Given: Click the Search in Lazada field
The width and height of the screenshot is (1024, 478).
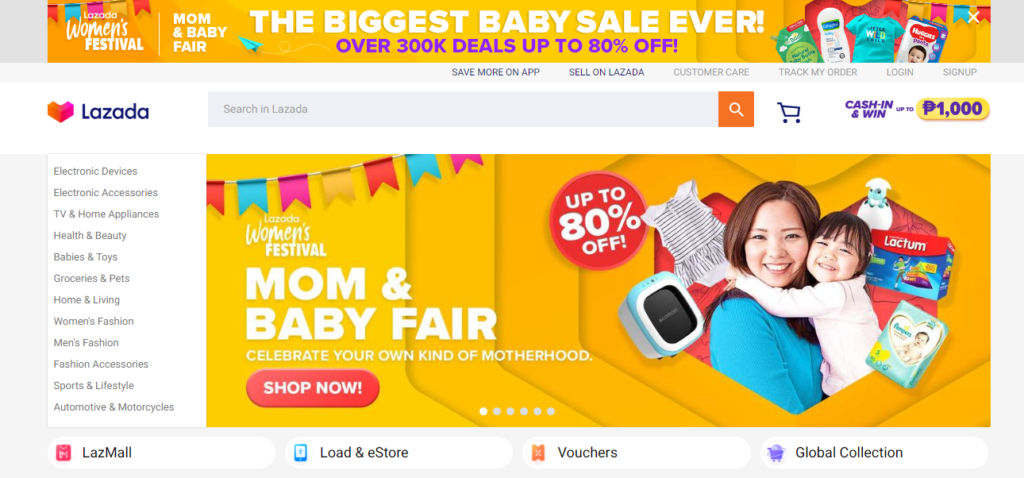Looking at the screenshot, I should [x=463, y=109].
